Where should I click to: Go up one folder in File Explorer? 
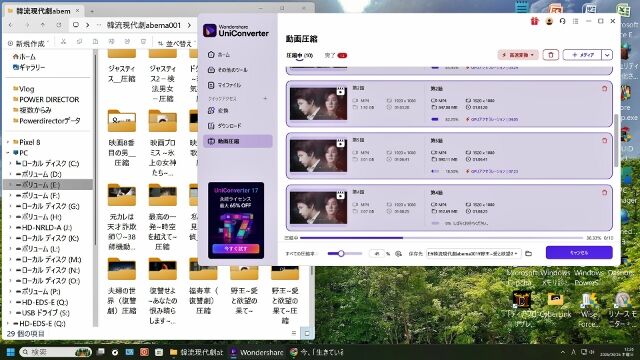(43, 25)
